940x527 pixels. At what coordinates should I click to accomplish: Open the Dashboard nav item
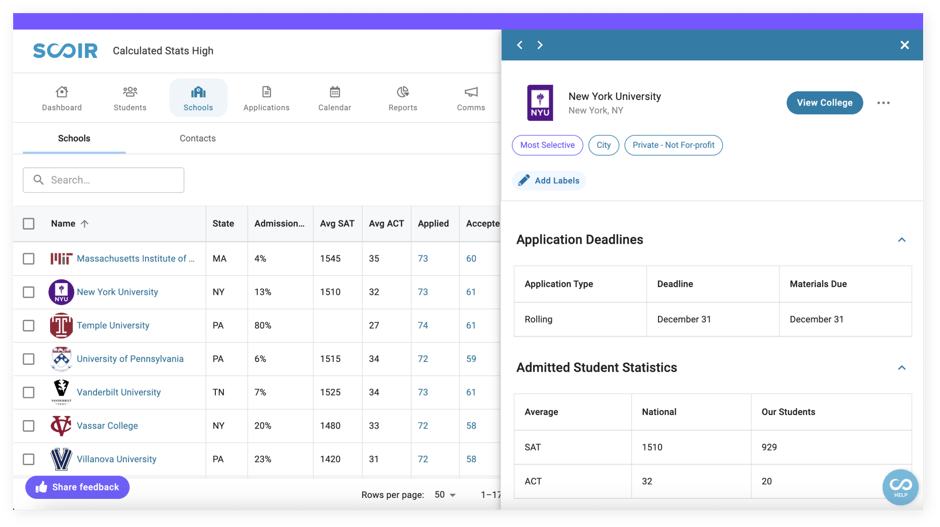coord(62,98)
